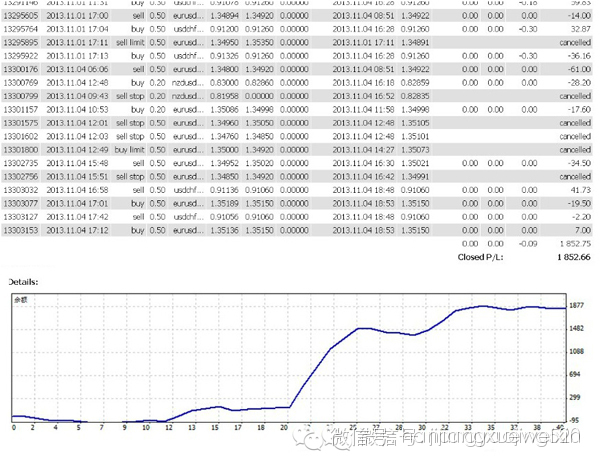
Task: Click the profit value -34.50
Action: [x=579, y=163]
